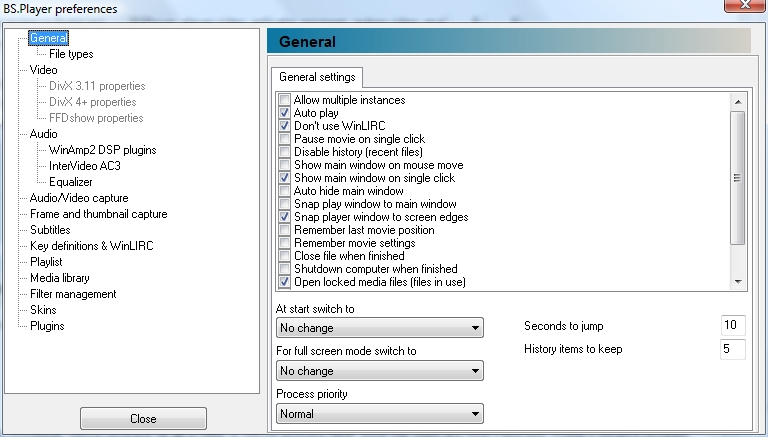
Task: Check Shutdown computer when finished
Action: (284, 269)
